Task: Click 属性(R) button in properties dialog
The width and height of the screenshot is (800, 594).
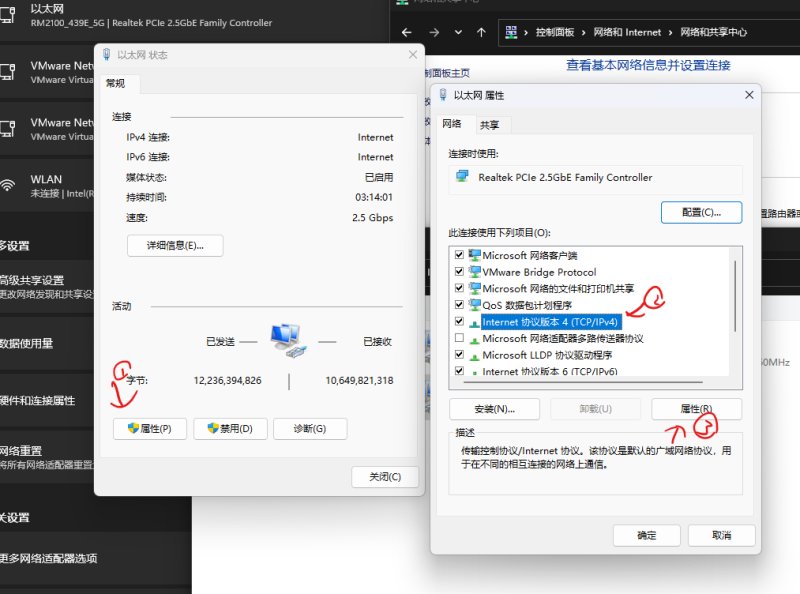Action: [696, 409]
